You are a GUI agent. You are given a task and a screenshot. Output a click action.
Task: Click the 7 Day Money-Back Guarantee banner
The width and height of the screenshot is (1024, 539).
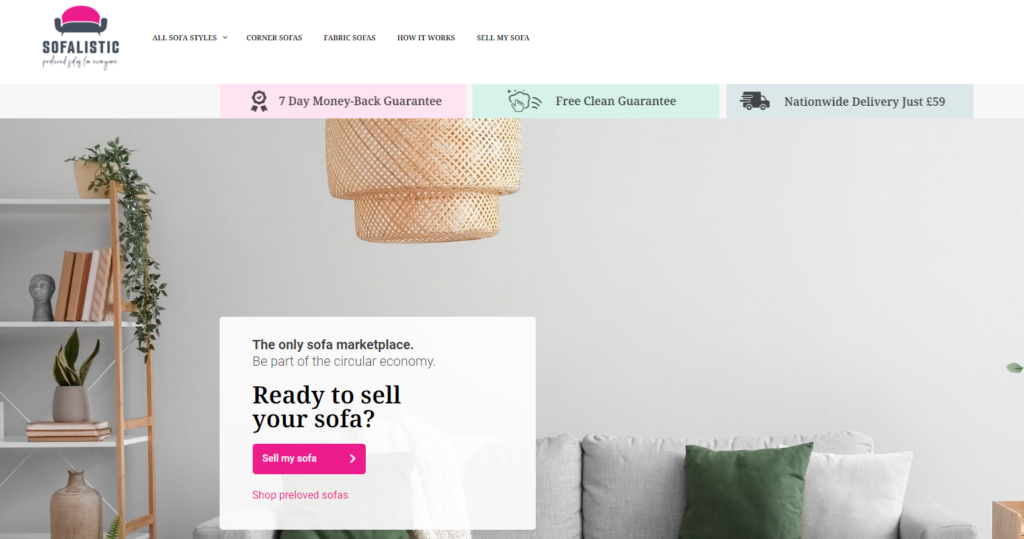tap(343, 101)
